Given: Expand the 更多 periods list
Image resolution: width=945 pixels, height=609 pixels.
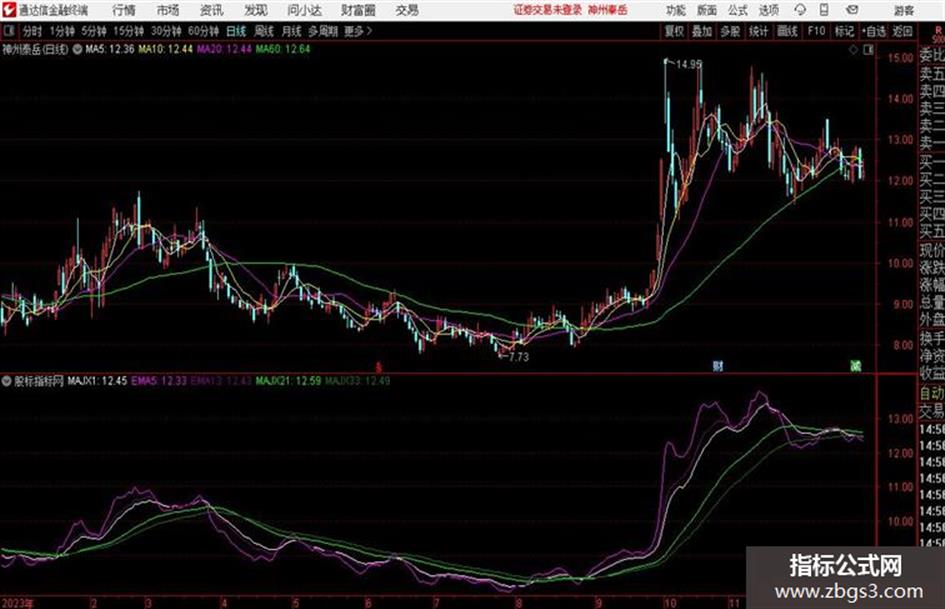Looking at the screenshot, I should [x=358, y=31].
